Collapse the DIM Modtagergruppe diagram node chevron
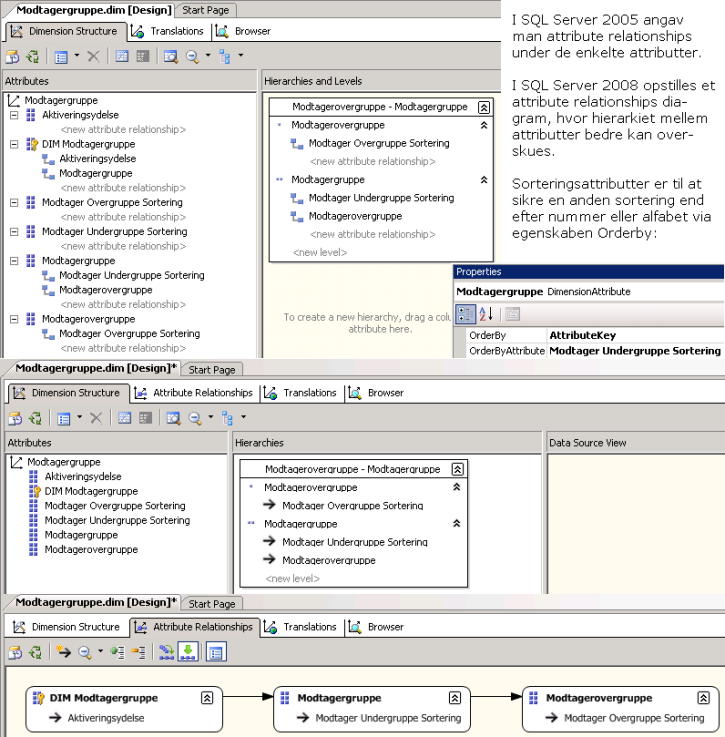This screenshot has height=737, width=725. click(x=207, y=698)
